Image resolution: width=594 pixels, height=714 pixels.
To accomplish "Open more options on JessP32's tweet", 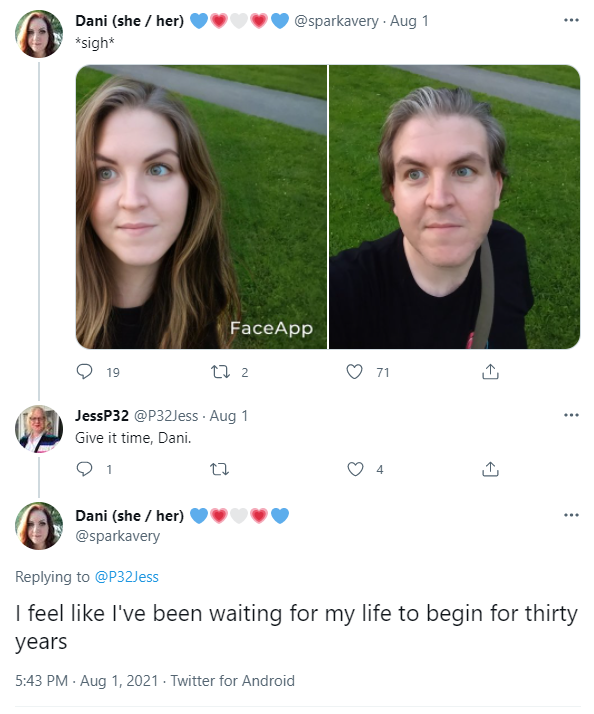I will (571, 415).
